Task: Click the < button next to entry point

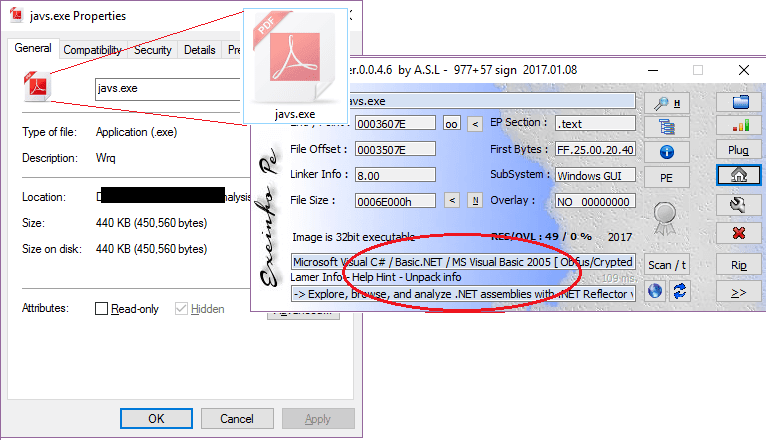Action: (475, 124)
